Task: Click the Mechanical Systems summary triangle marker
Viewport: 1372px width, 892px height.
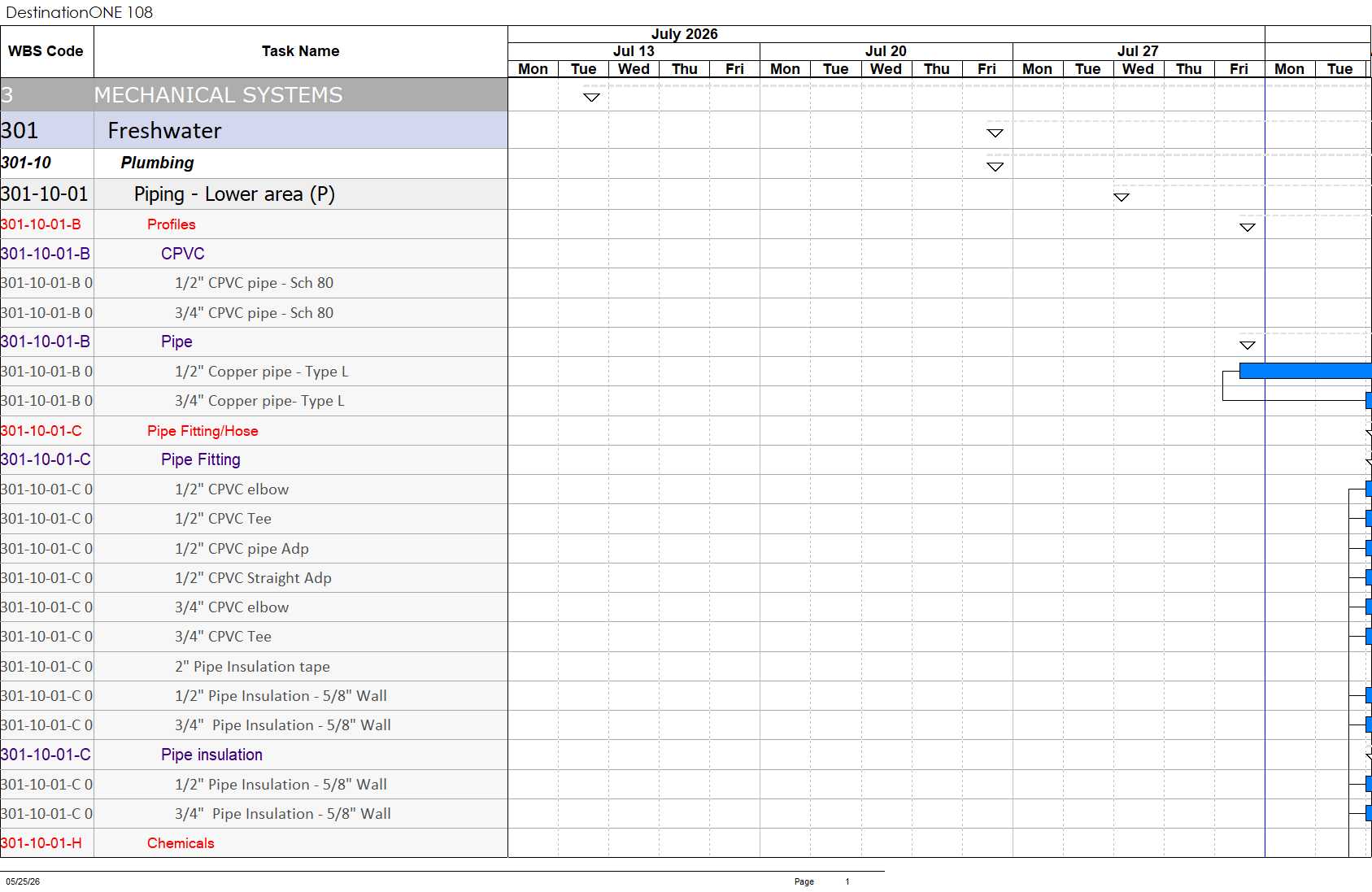Action: [x=591, y=98]
